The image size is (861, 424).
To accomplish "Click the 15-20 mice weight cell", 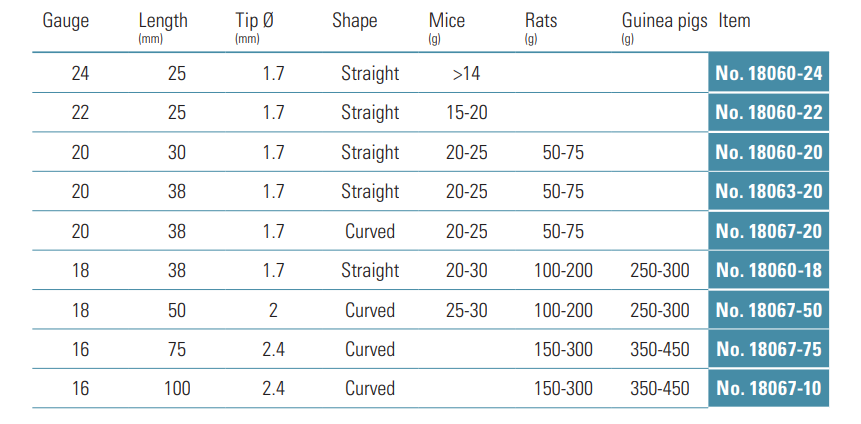I will pos(467,112).
